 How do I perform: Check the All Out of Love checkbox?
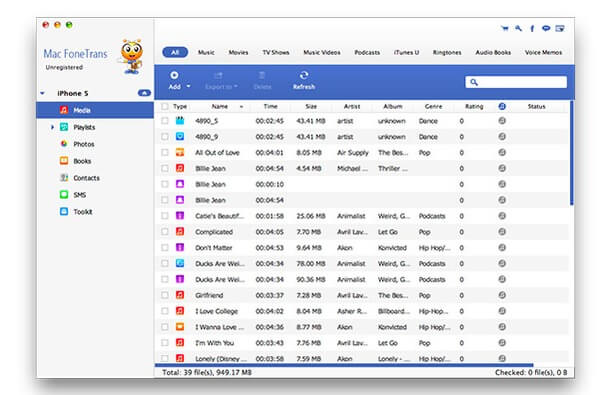165,152
